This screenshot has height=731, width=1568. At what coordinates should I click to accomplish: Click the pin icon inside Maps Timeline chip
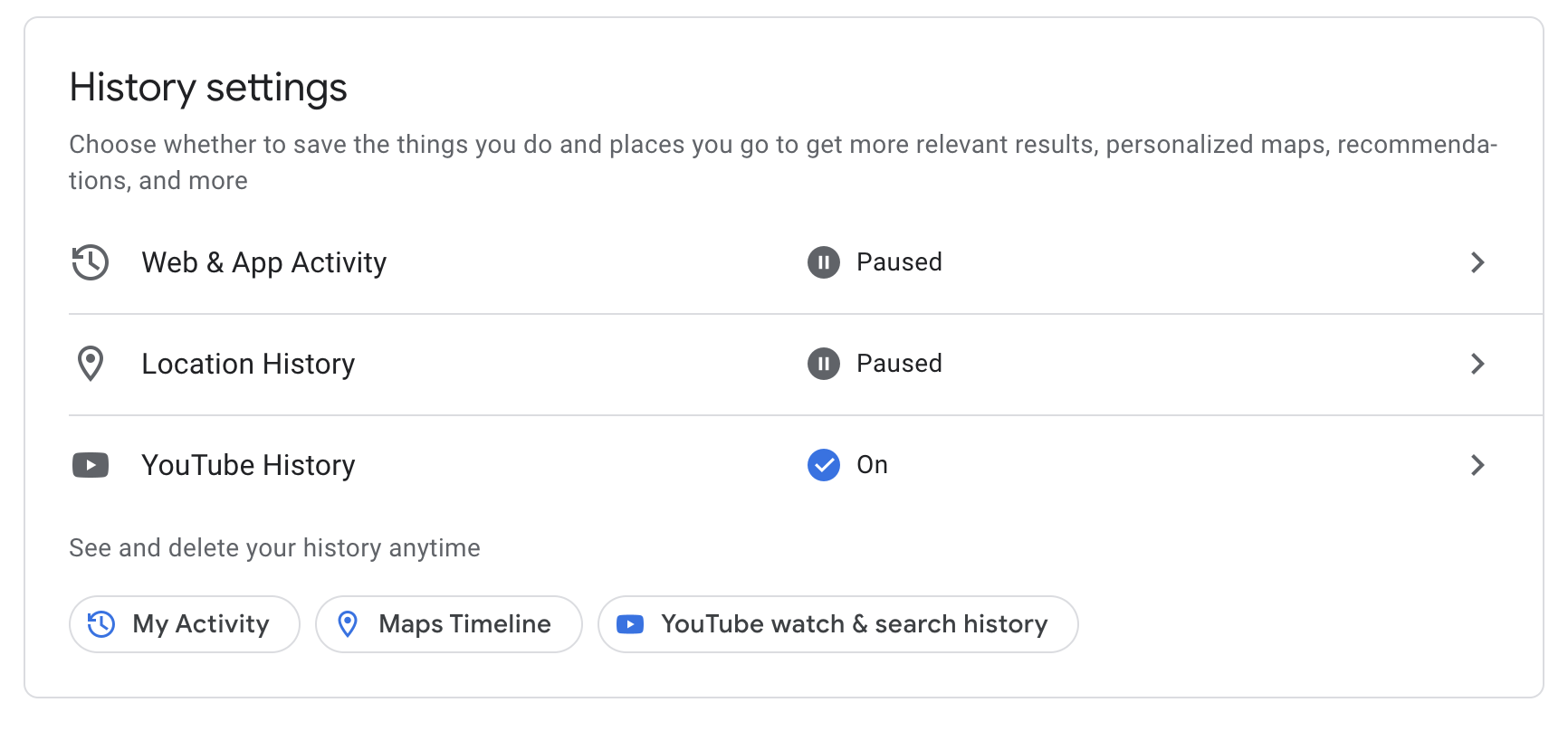coord(348,624)
